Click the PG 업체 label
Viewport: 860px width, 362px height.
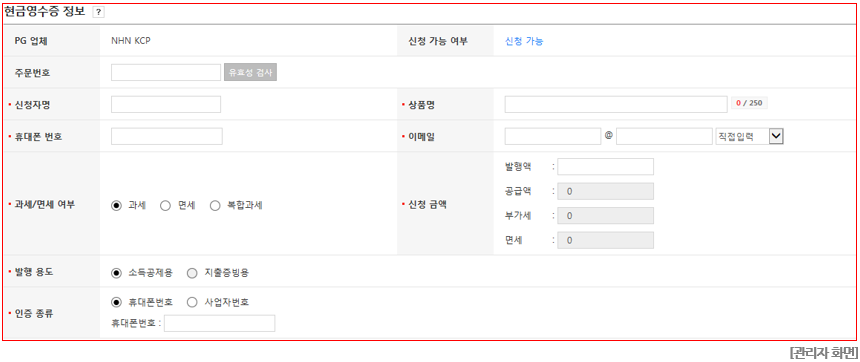[32, 41]
